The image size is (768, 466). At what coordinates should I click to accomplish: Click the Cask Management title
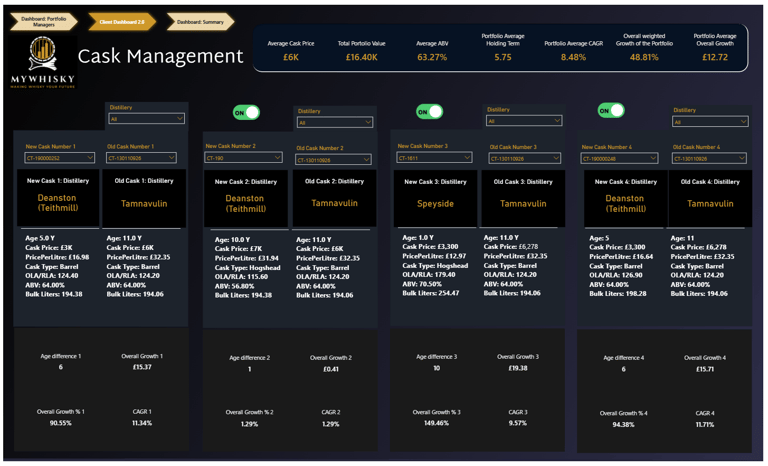click(160, 56)
